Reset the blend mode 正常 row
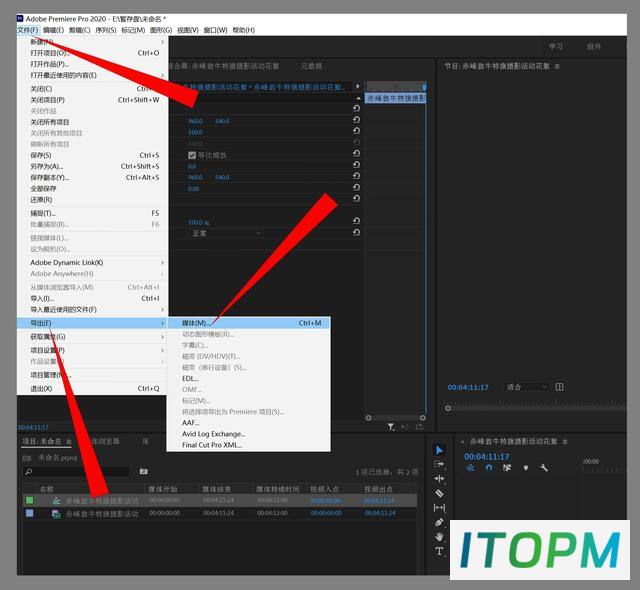This screenshot has height=590, width=640. click(356, 232)
